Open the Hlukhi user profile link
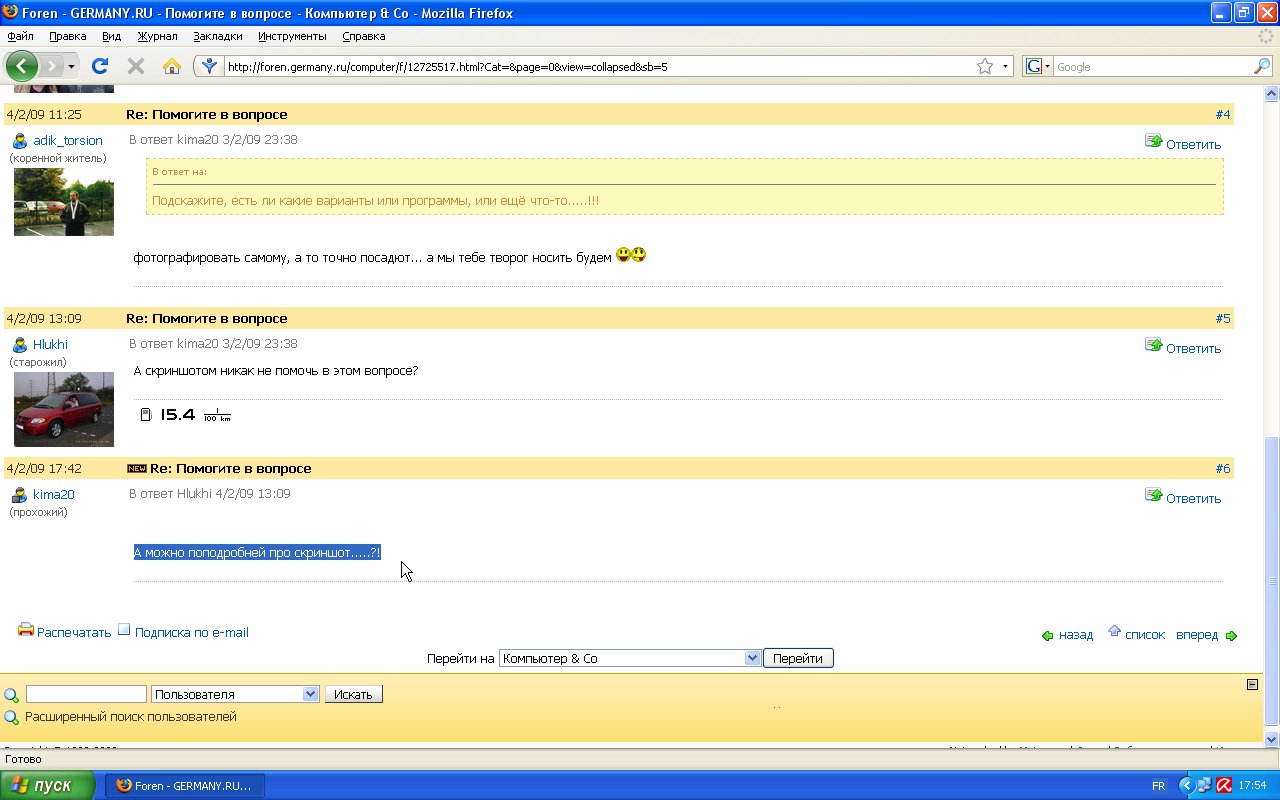Viewport: 1280px width, 800px height. (x=50, y=344)
